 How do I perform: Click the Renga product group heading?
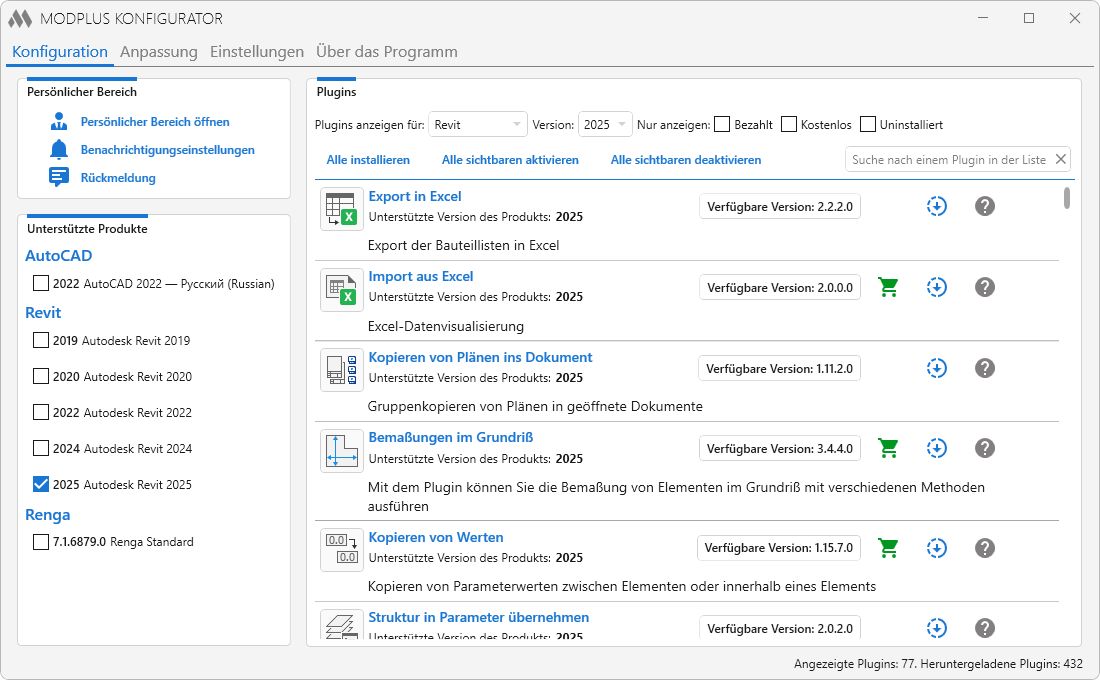point(48,514)
